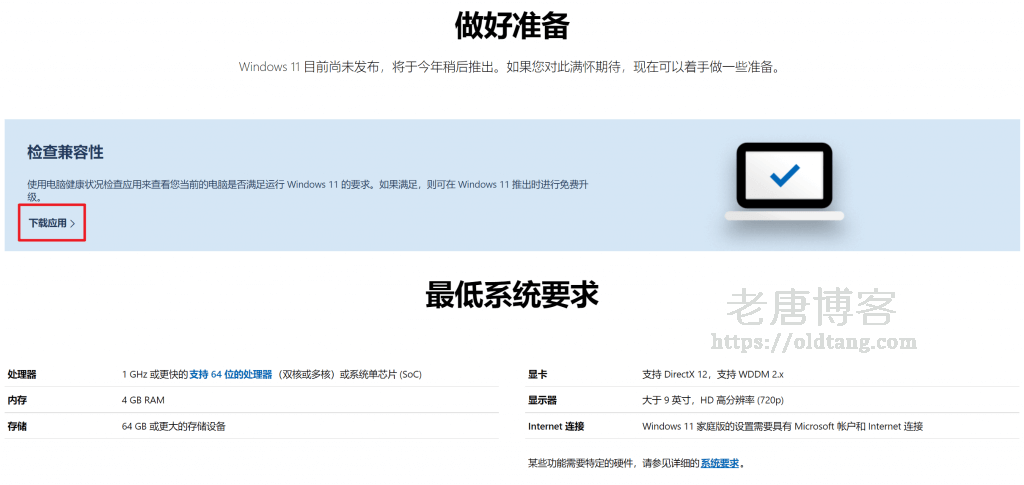Select the Internet 连接 row label
This screenshot has width=1024, height=485.
coord(556,426)
